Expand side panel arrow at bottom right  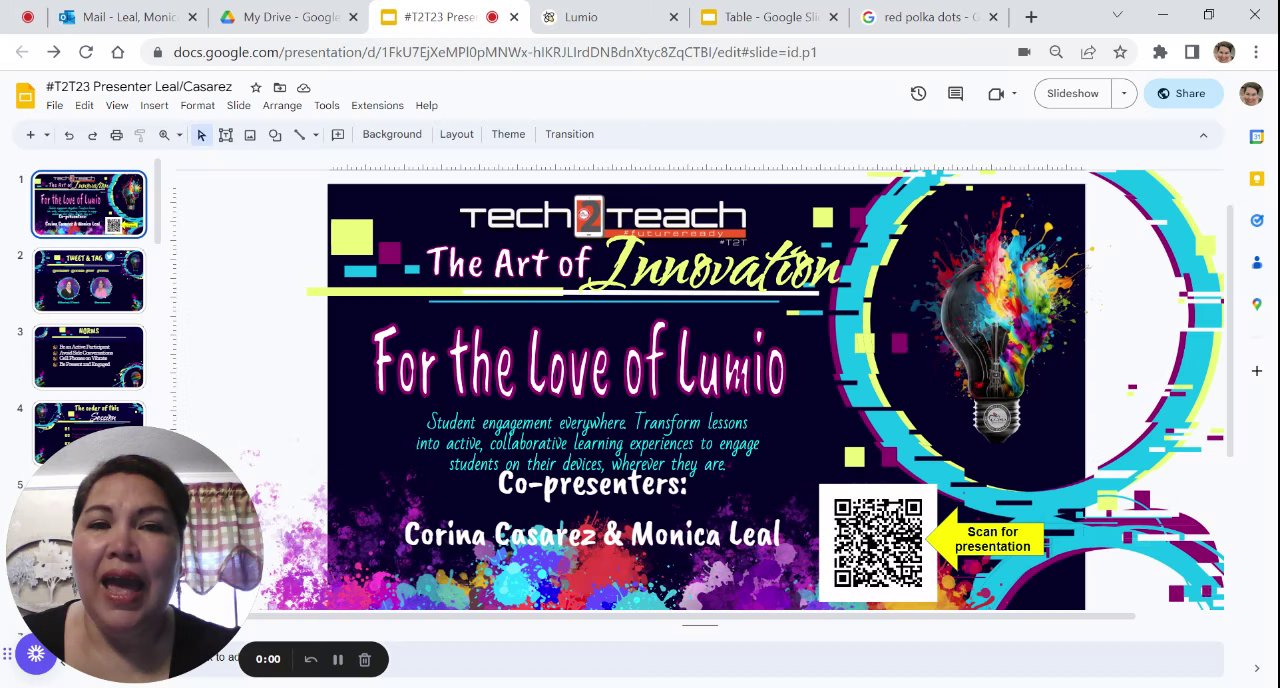[1257, 668]
